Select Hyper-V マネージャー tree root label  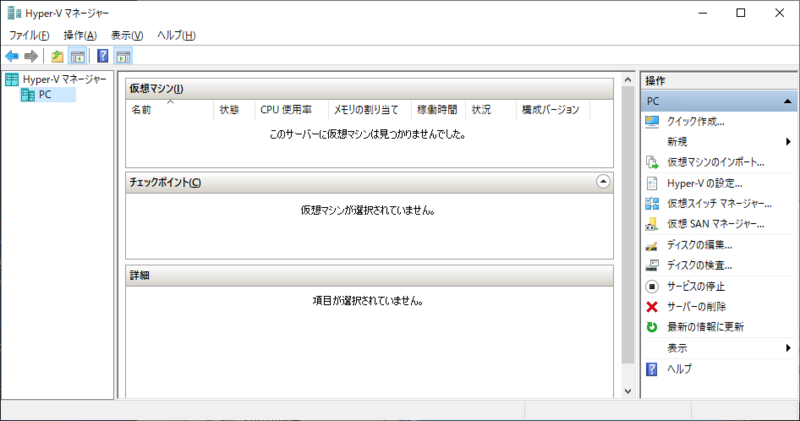tap(64, 80)
